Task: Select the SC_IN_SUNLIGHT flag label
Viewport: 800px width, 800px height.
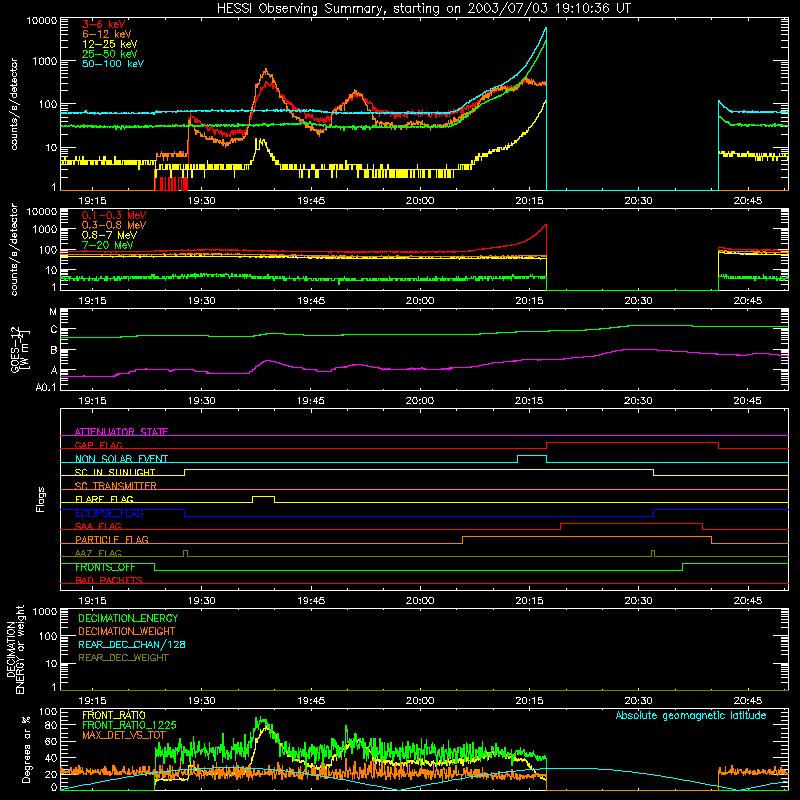Action: tap(115, 472)
